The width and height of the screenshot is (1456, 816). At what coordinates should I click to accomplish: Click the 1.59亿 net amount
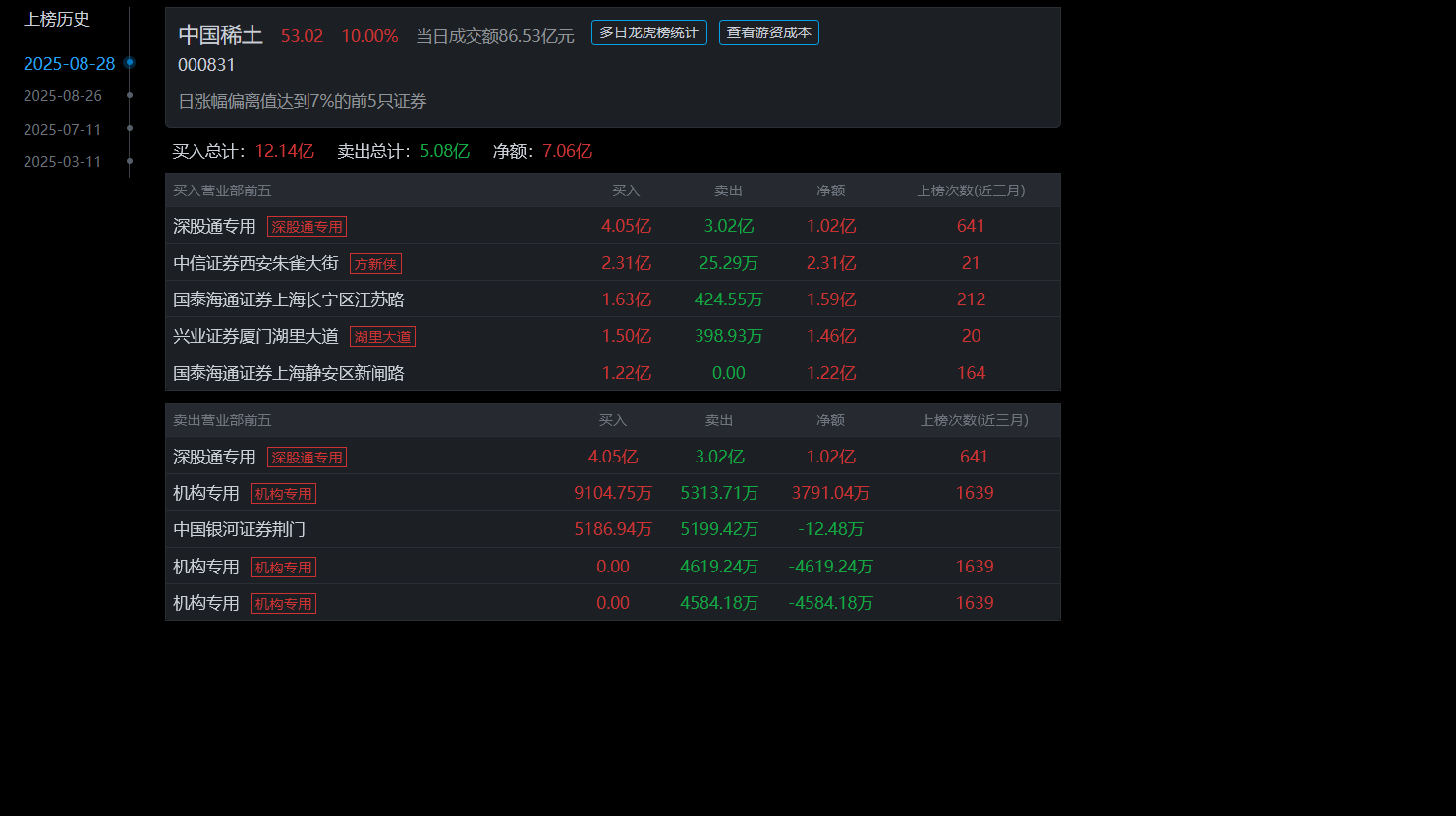point(831,299)
